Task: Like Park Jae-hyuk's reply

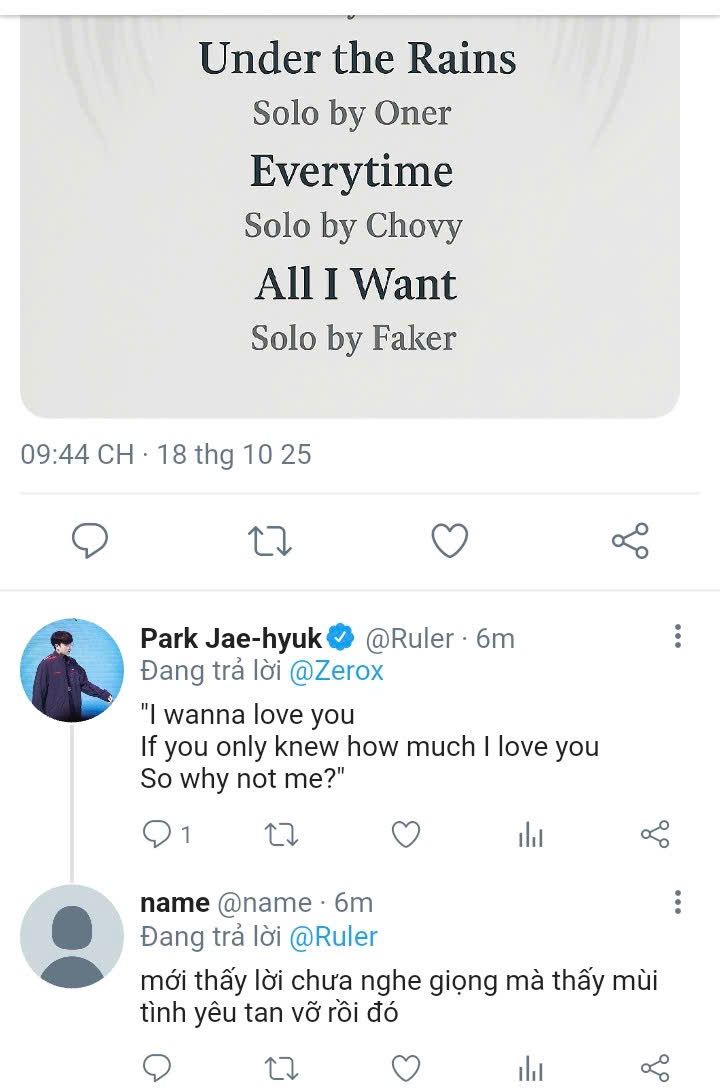Action: pyautogui.click(x=405, y=834)
